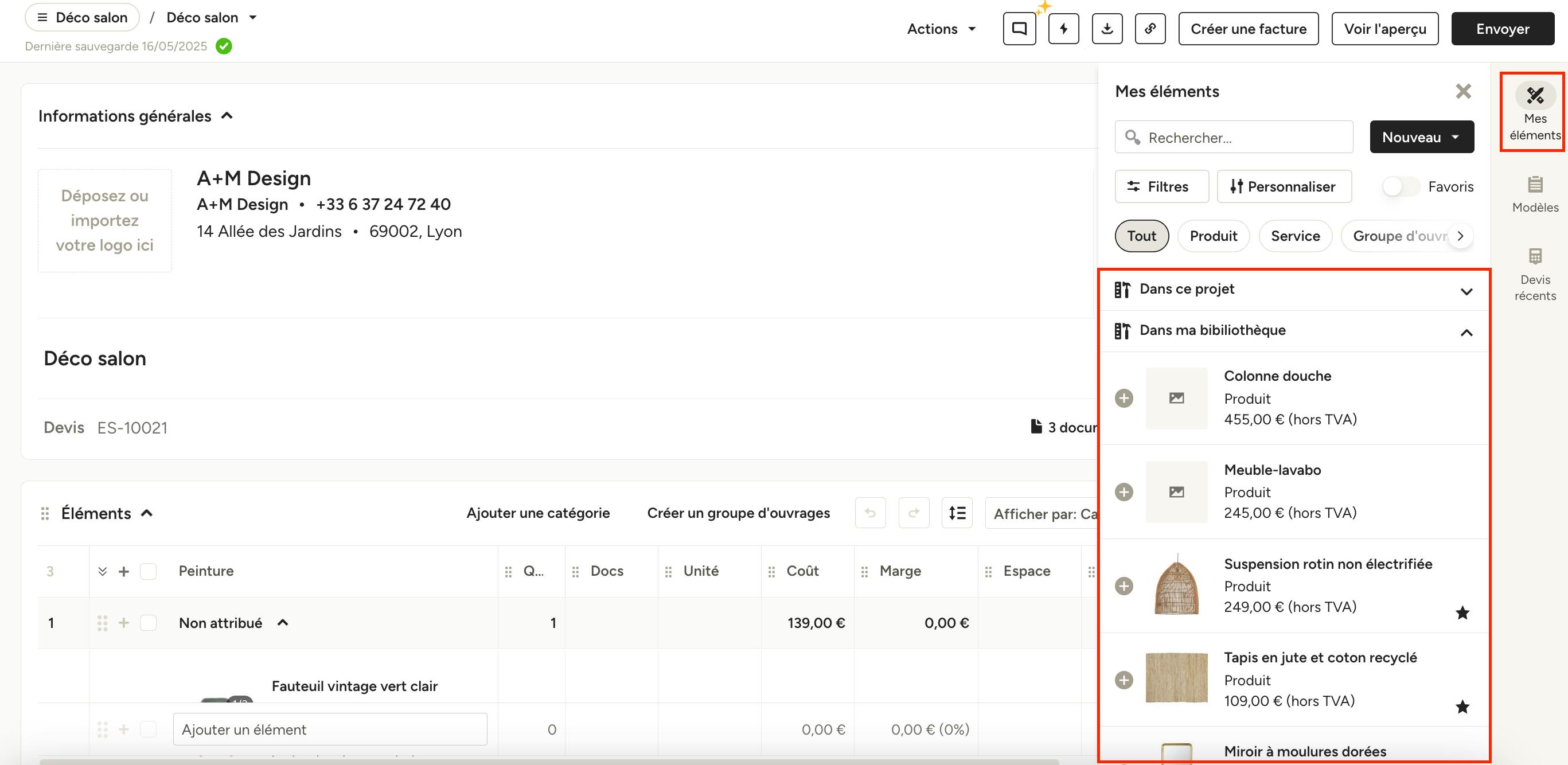1568x765 pixels.
Task: Open the Modèles sidebar icon
Action: click(x=1535, y=194)
